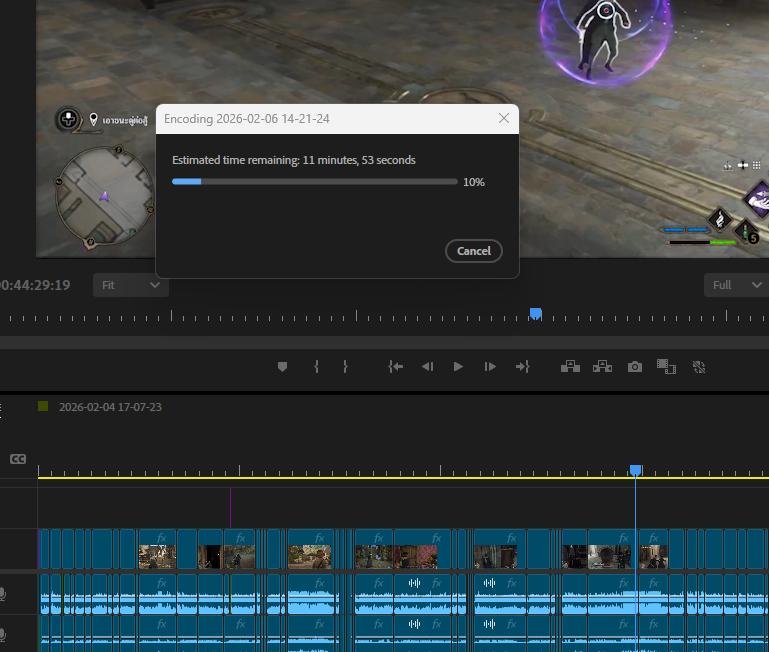769x652 pixels.
Task: Click the encoding progress bar at 10%
Action: point(314,182)
